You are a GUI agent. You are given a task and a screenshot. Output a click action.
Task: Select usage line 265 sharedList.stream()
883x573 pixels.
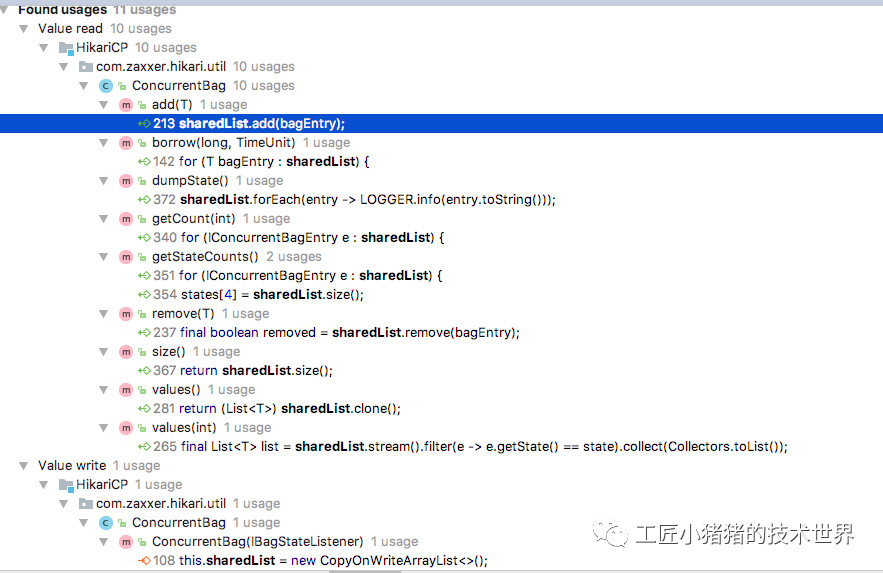[x=470, y=446]
